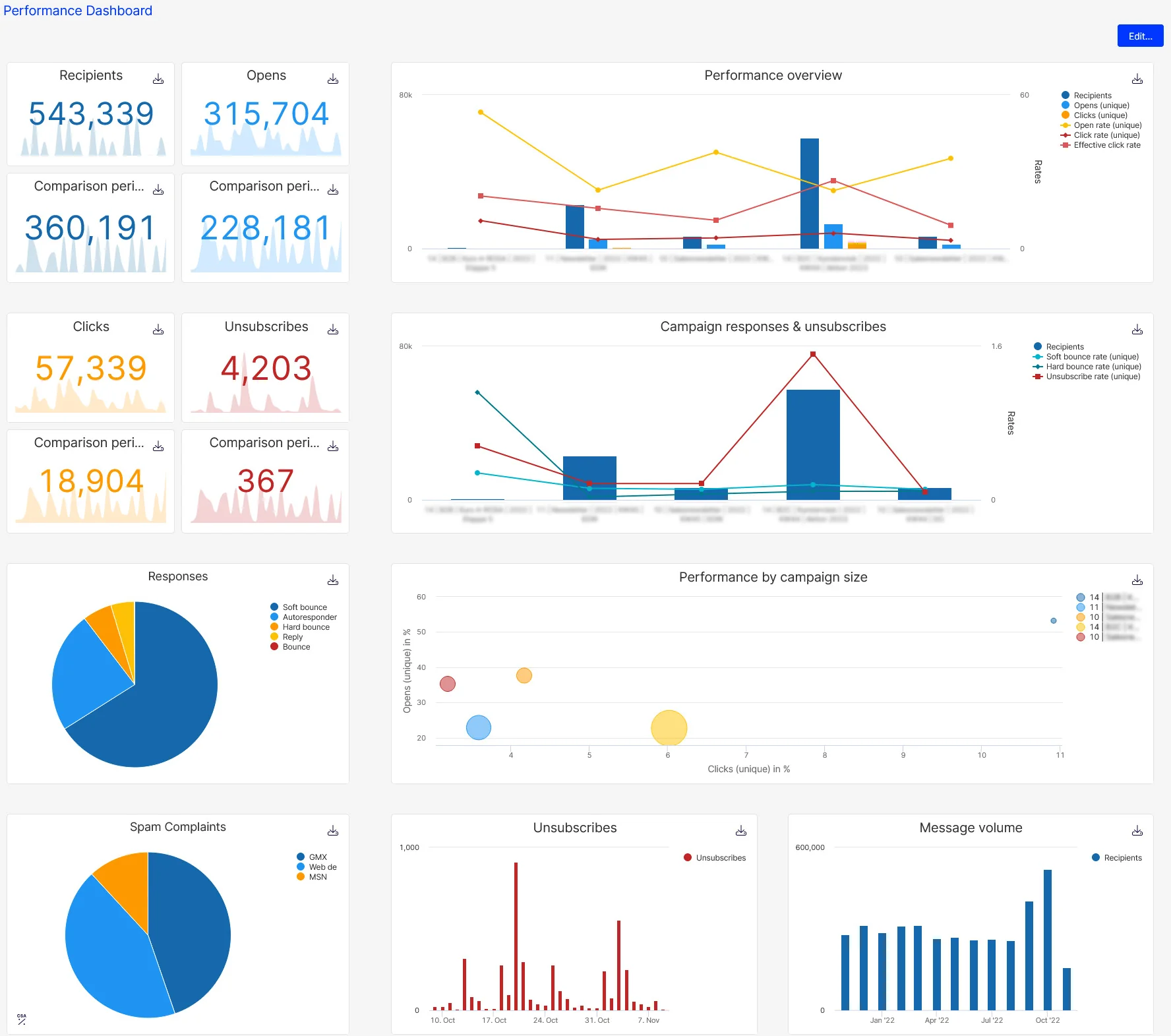Export the Unsubscribes bar chart
1171x1036 pixels.
click(x=741, y=830)
